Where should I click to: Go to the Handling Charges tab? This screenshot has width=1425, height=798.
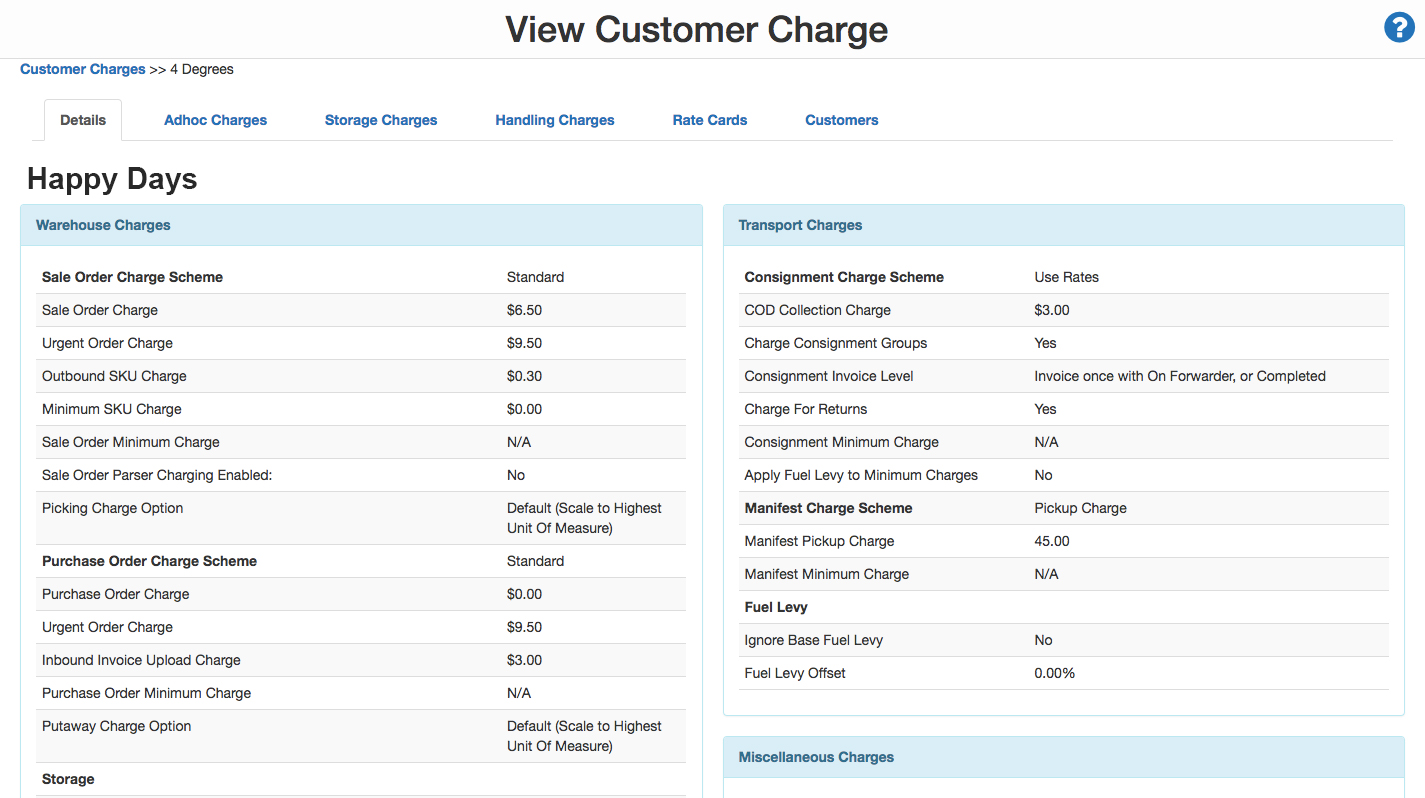pyautogui.click(x=555, y=120)
